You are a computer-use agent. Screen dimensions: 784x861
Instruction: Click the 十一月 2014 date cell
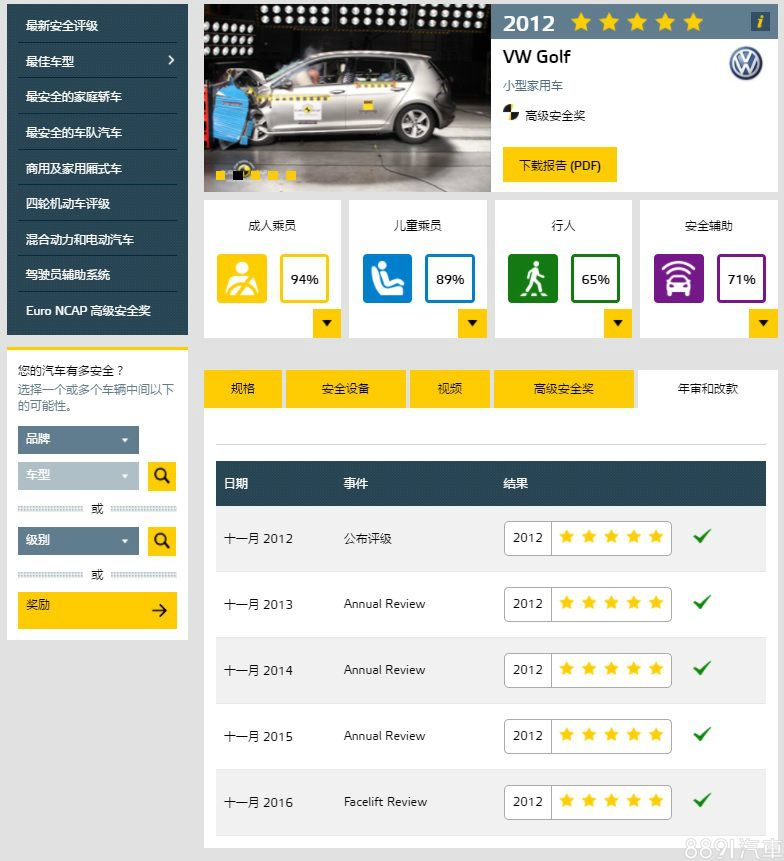pyautogui.click(x=259, y=670)
